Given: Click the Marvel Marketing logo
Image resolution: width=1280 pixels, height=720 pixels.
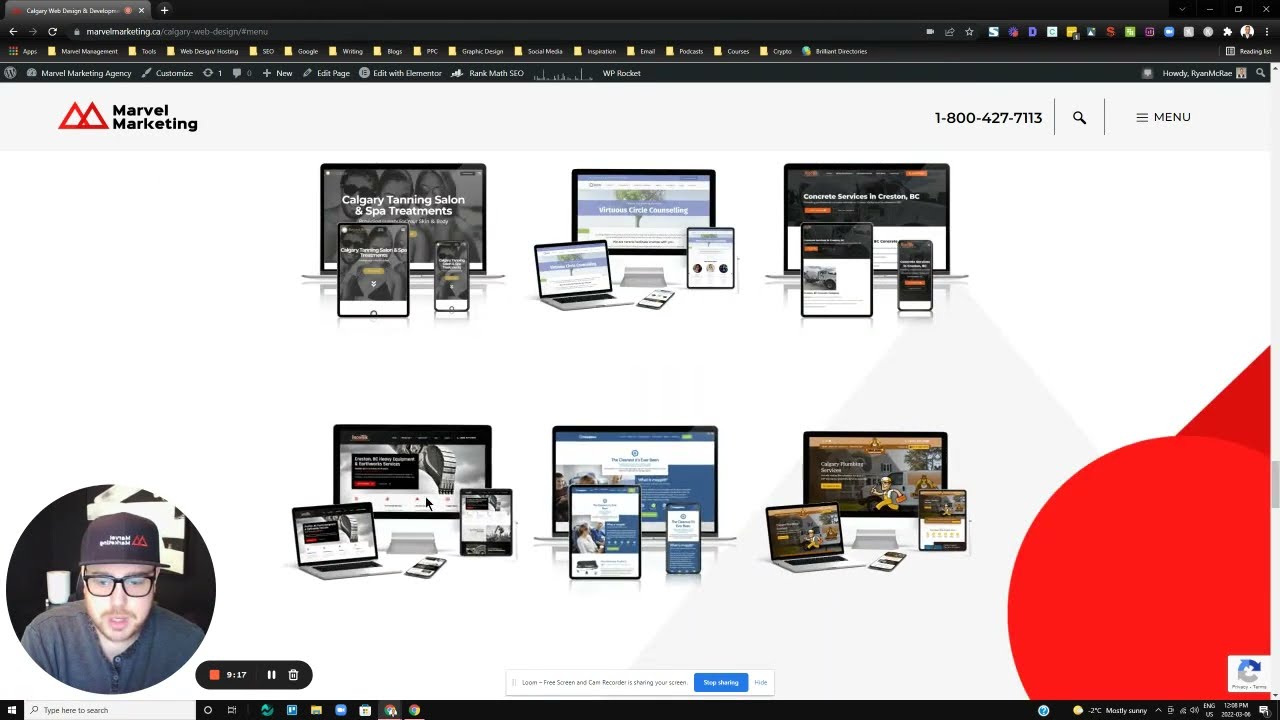Looking at the screenshot, I should (128, 117).
